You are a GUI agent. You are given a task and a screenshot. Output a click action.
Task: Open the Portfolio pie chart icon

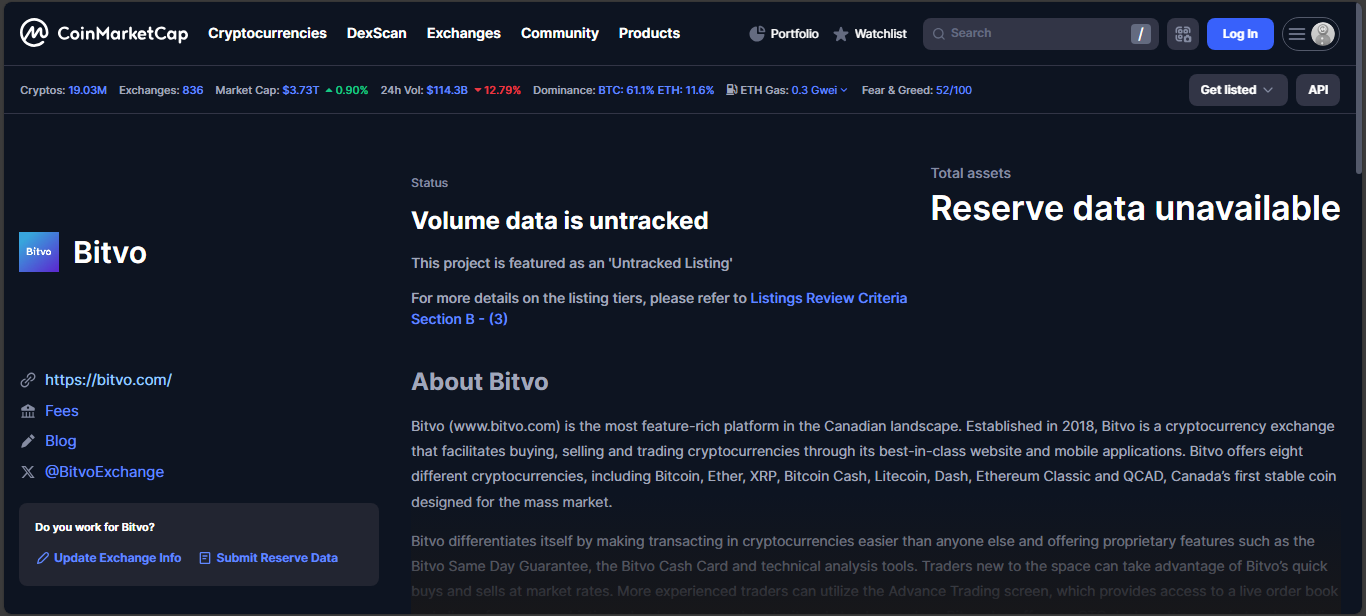(x=757, y=34)
